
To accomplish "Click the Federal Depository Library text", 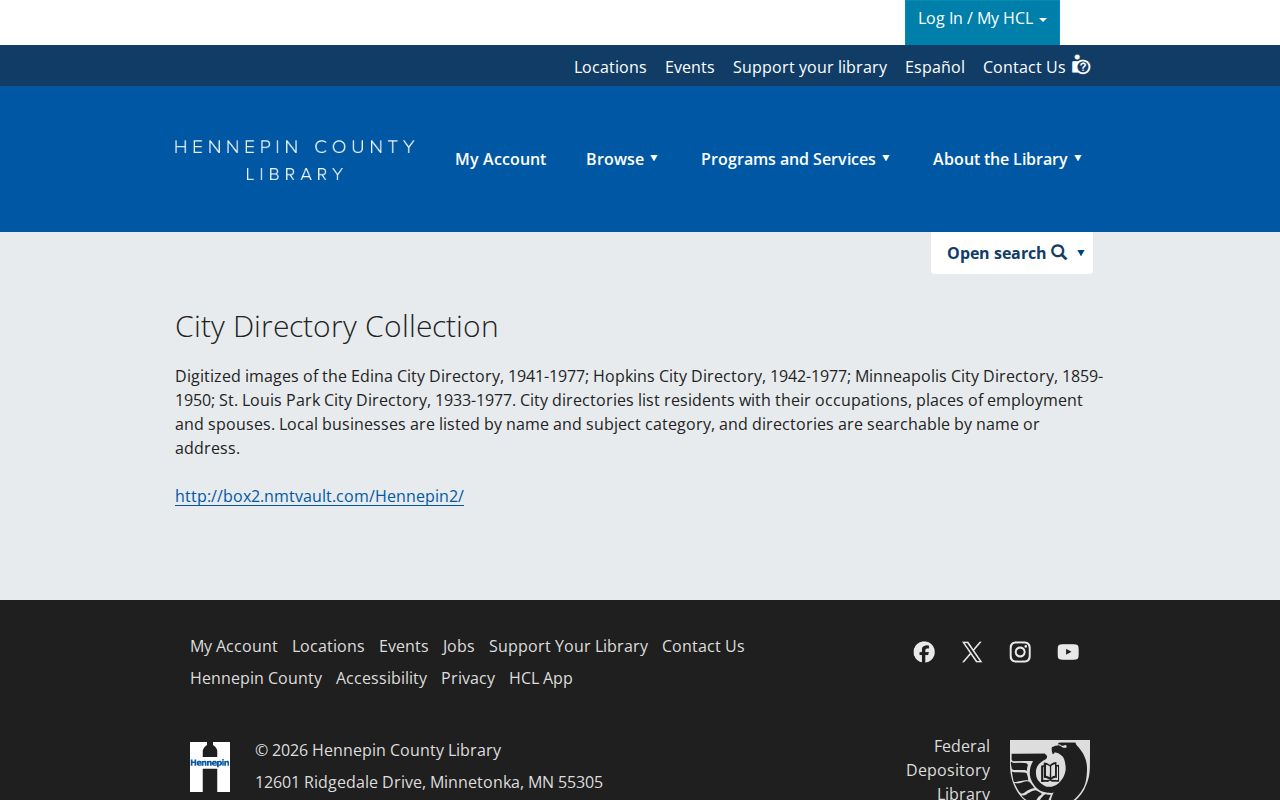I will pos(948,770).
